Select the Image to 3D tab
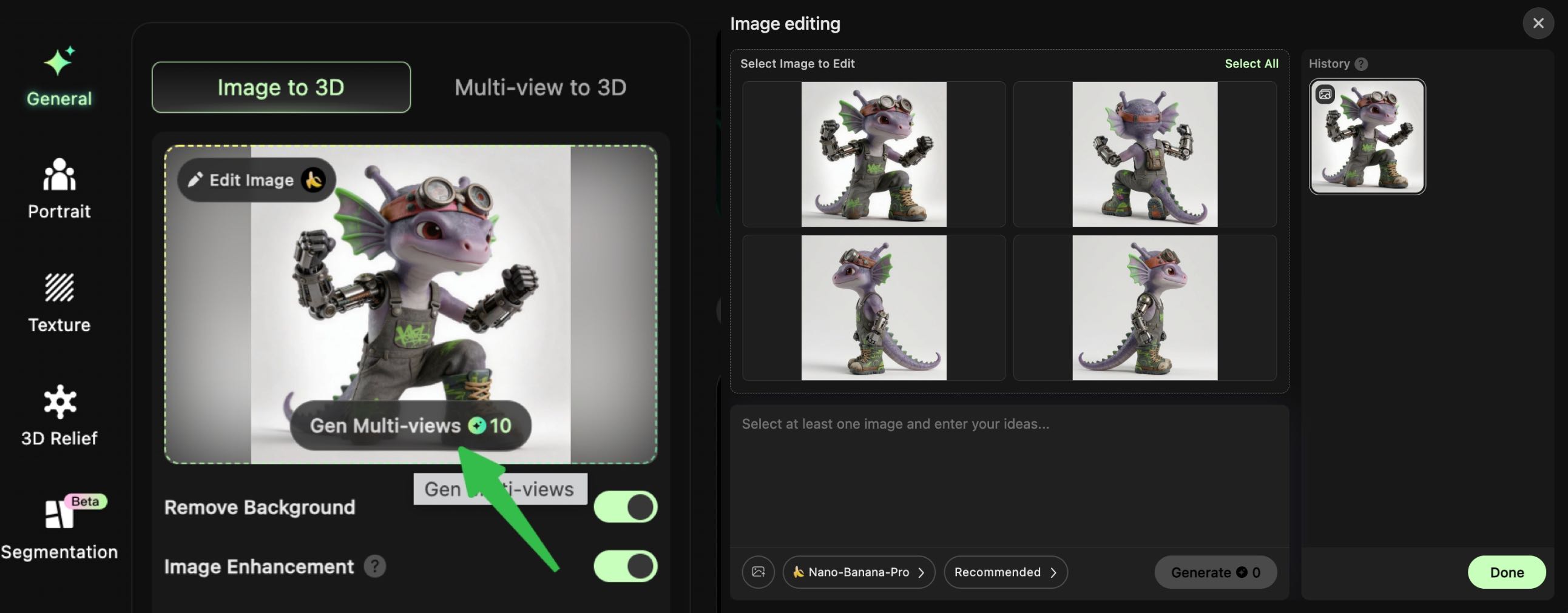The image size is (1568, 613). point(280,87)
